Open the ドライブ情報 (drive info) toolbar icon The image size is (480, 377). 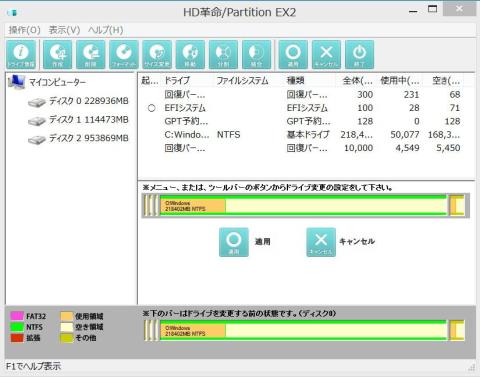[x=21, y=55]
